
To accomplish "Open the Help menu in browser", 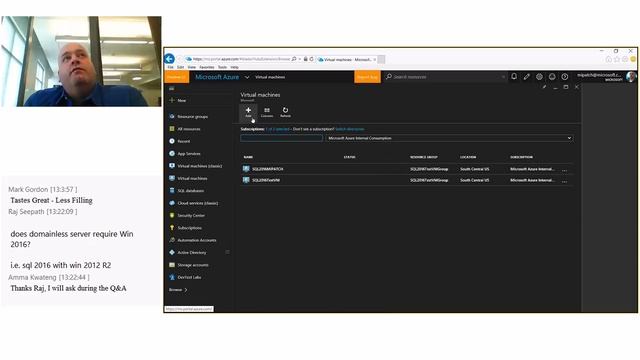I will pos(234,67).
